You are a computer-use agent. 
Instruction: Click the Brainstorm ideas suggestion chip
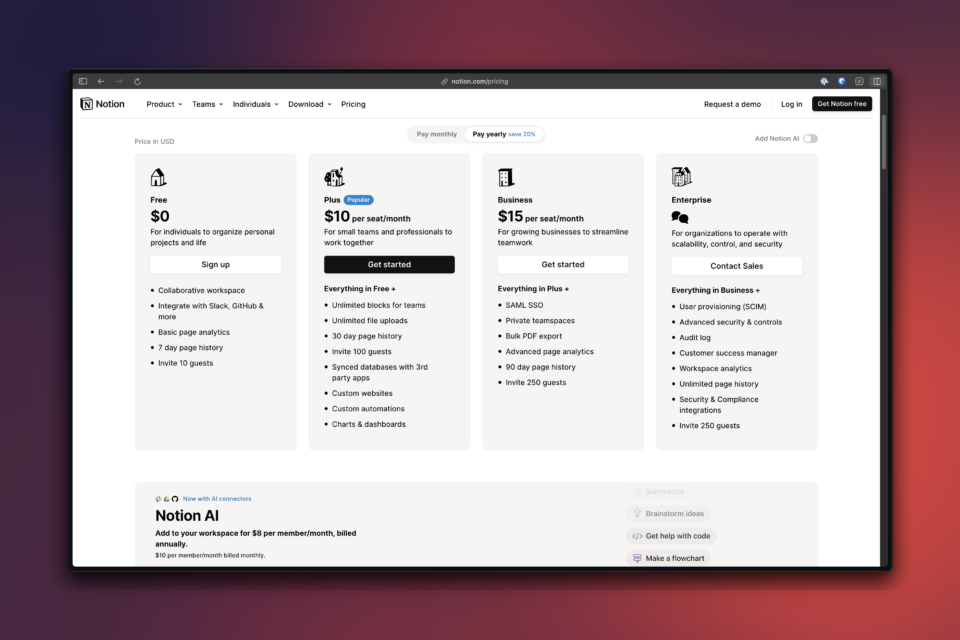[668, 513]
